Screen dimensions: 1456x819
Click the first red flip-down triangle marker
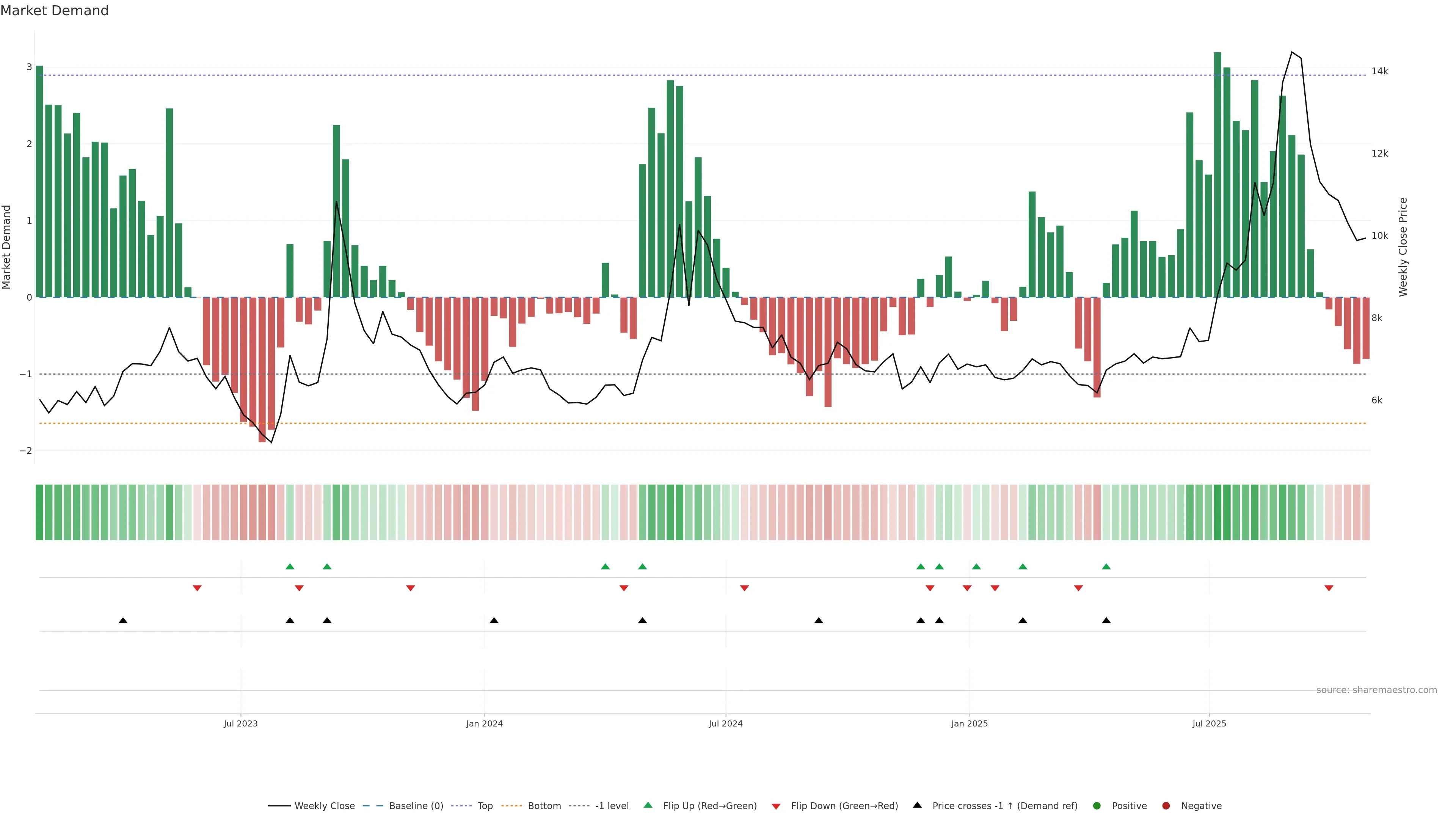[197, 588]
